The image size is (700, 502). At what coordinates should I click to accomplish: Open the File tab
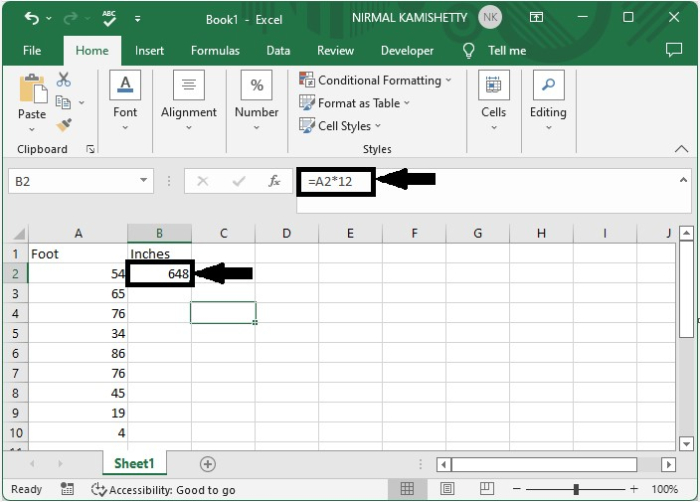(32, 50)
